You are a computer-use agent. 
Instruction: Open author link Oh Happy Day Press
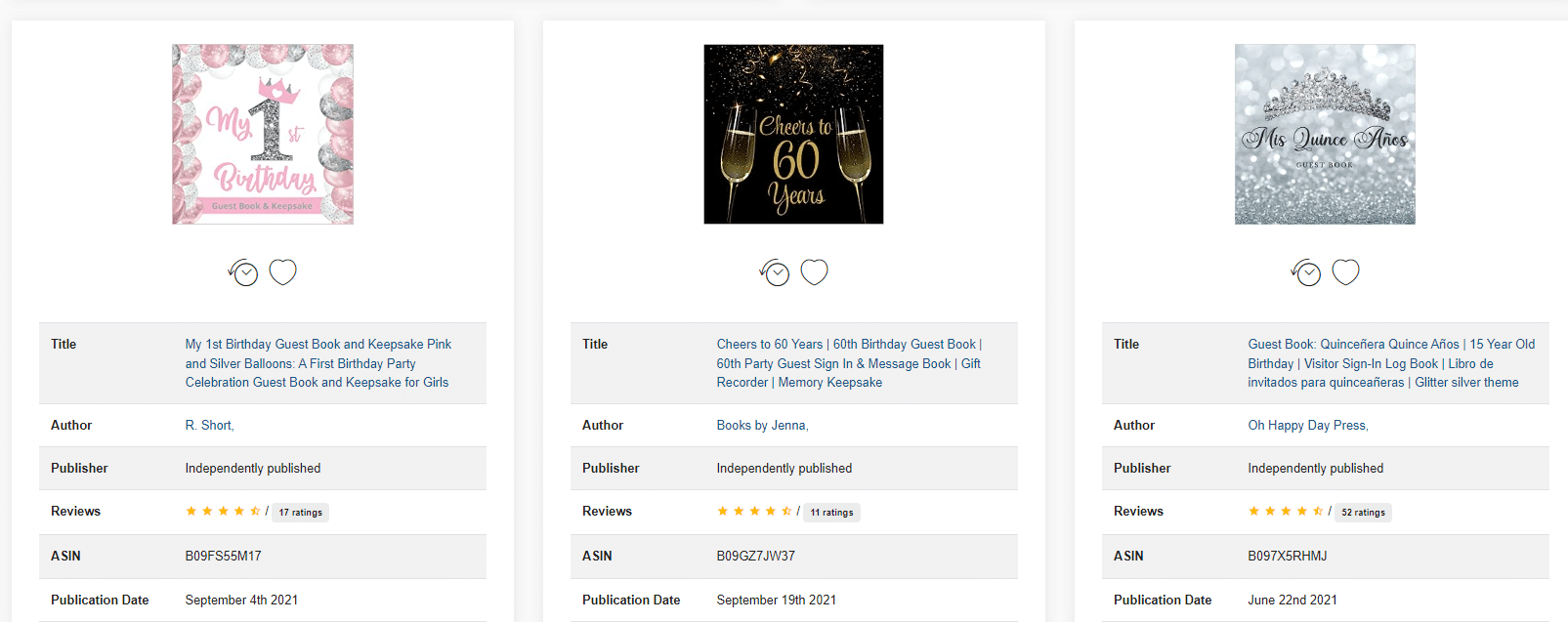coord(1308,426)
